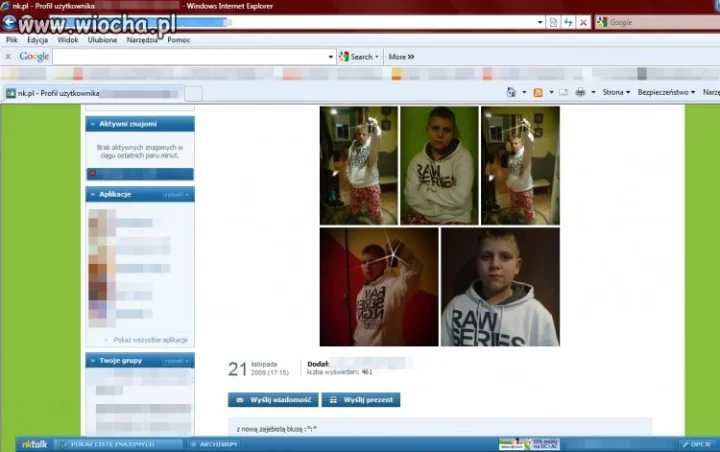Click the Google toolbar Search button
This screenshot has width=720, height=452.
pos(360,57)
